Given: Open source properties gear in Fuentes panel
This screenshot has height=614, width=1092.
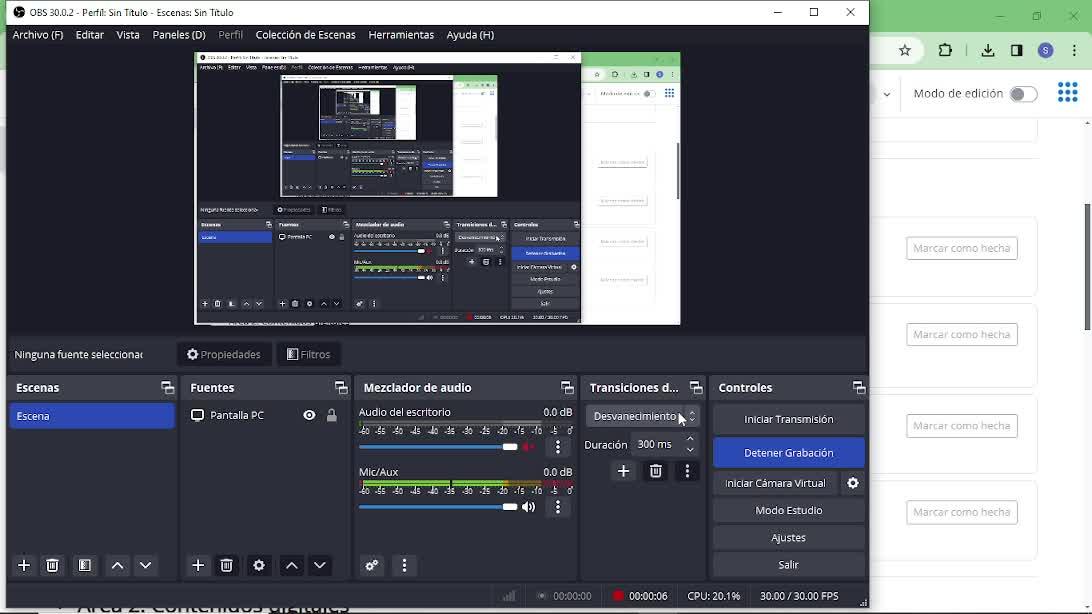Looking at the screenshot, I should point(259,566).
